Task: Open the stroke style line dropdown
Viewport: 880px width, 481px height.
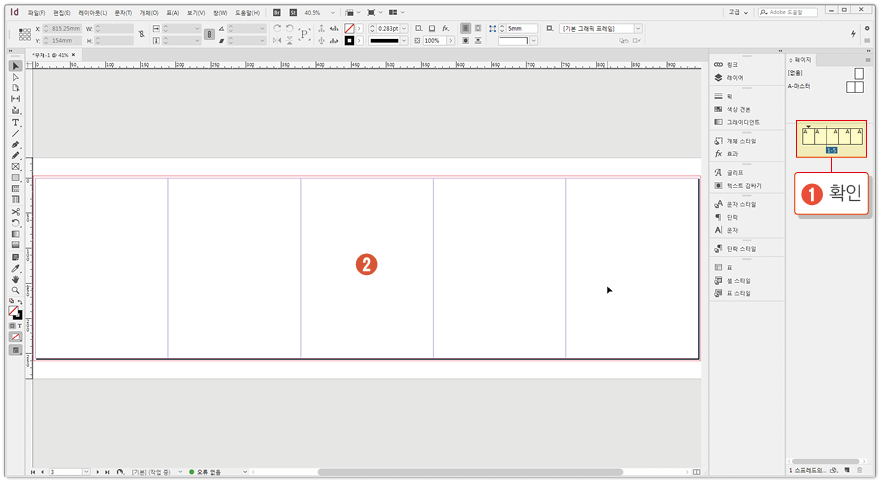Action: point(404,40)
